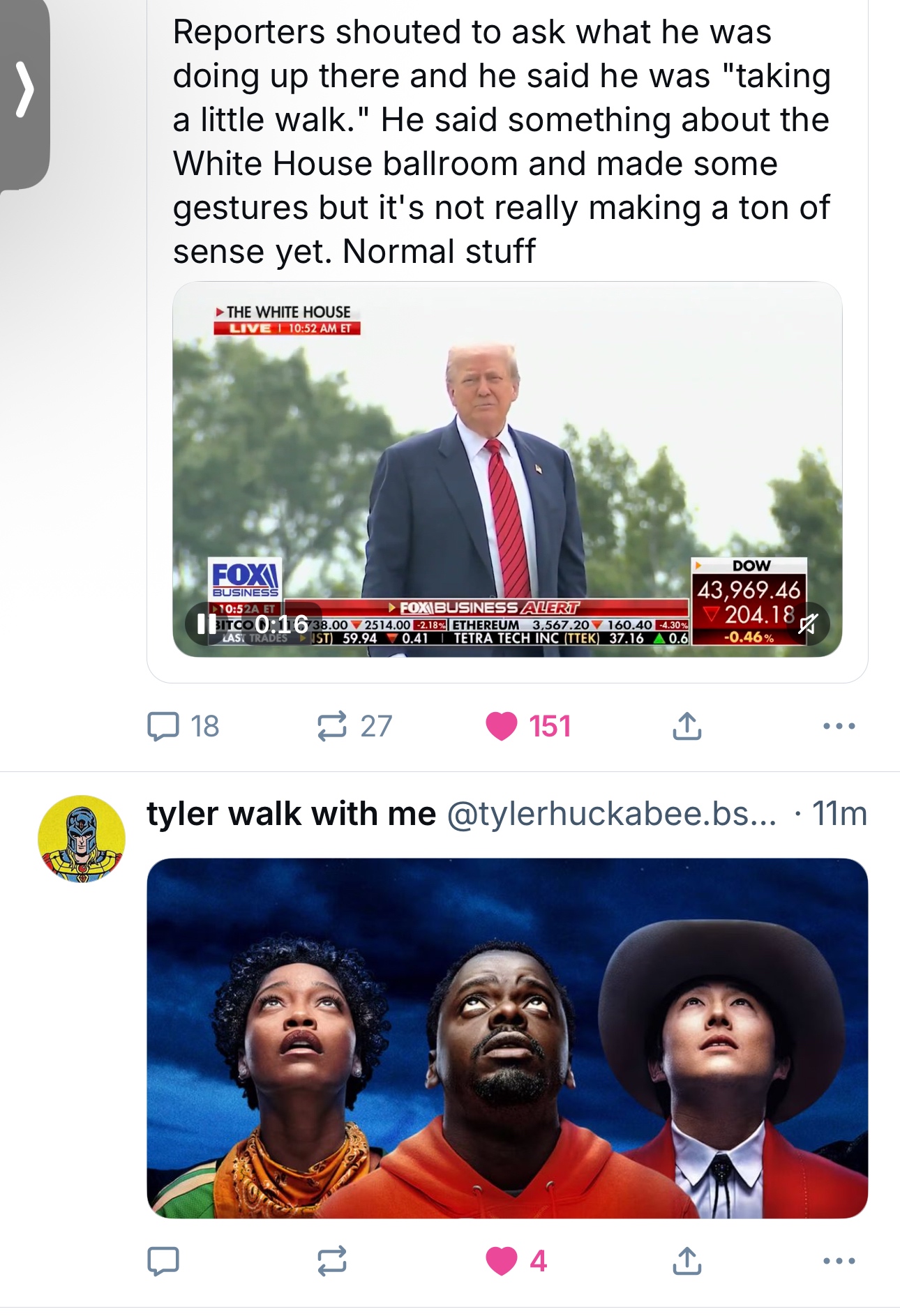Unmute the video sound

[808, 623]
